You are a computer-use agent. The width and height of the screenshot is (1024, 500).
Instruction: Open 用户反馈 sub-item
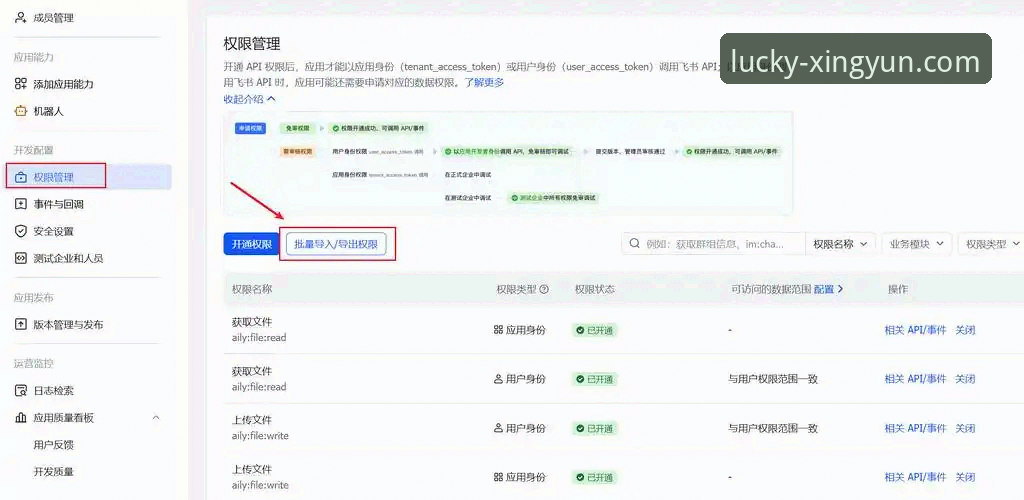[54, 445]
